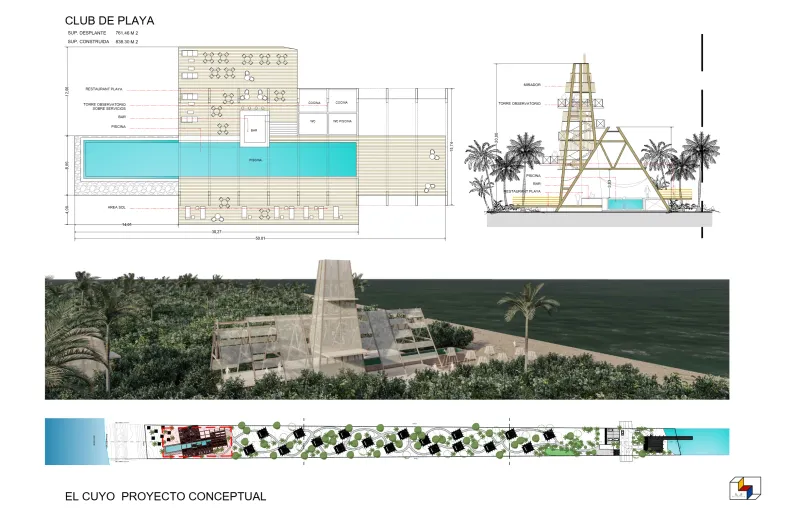Viewport: 800px width, 518px height.
Task: Select the 'SUP. DESPLANTE' area line
Action: 103,33
